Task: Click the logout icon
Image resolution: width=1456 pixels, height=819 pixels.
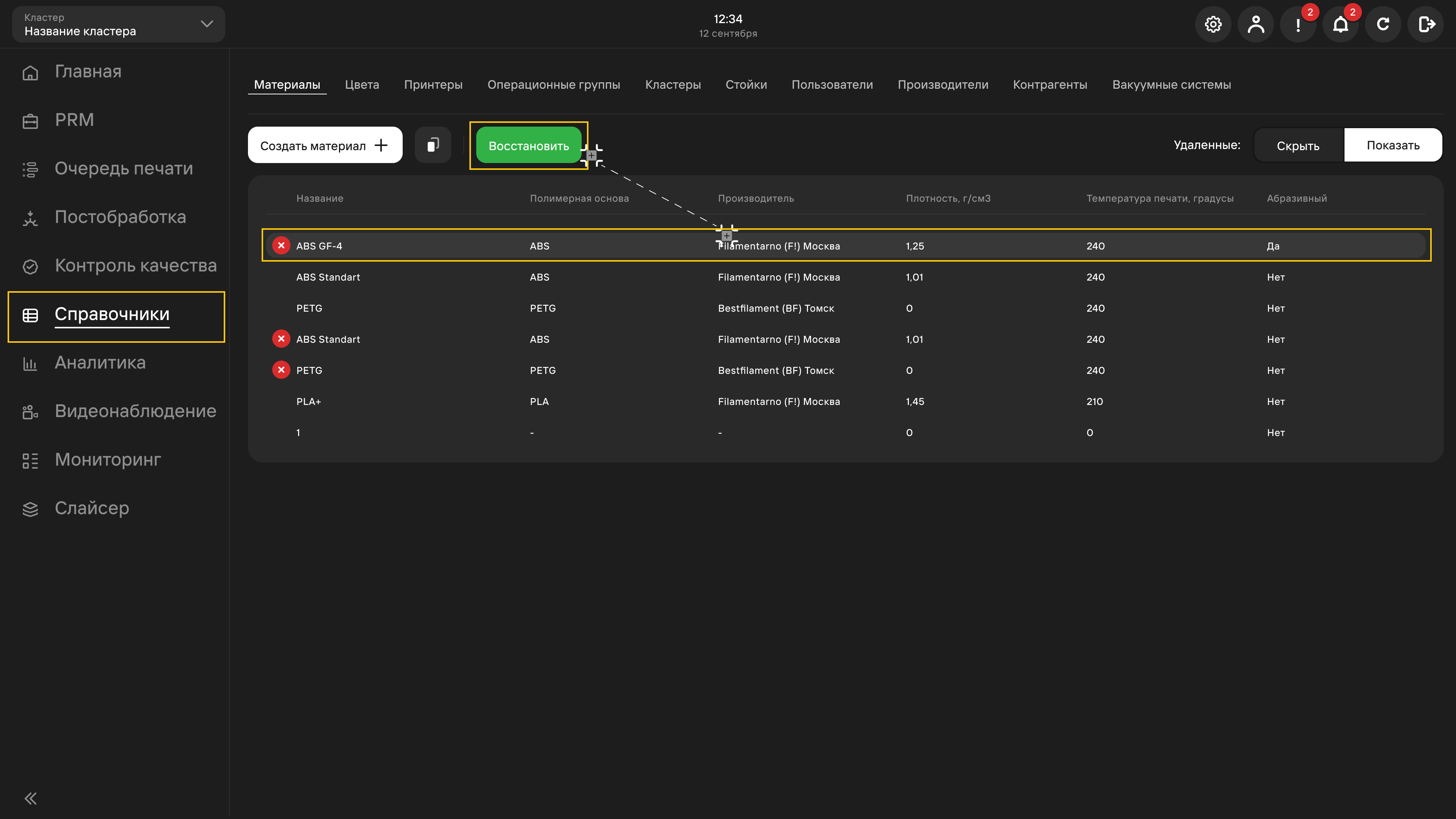Action: 1426,24
